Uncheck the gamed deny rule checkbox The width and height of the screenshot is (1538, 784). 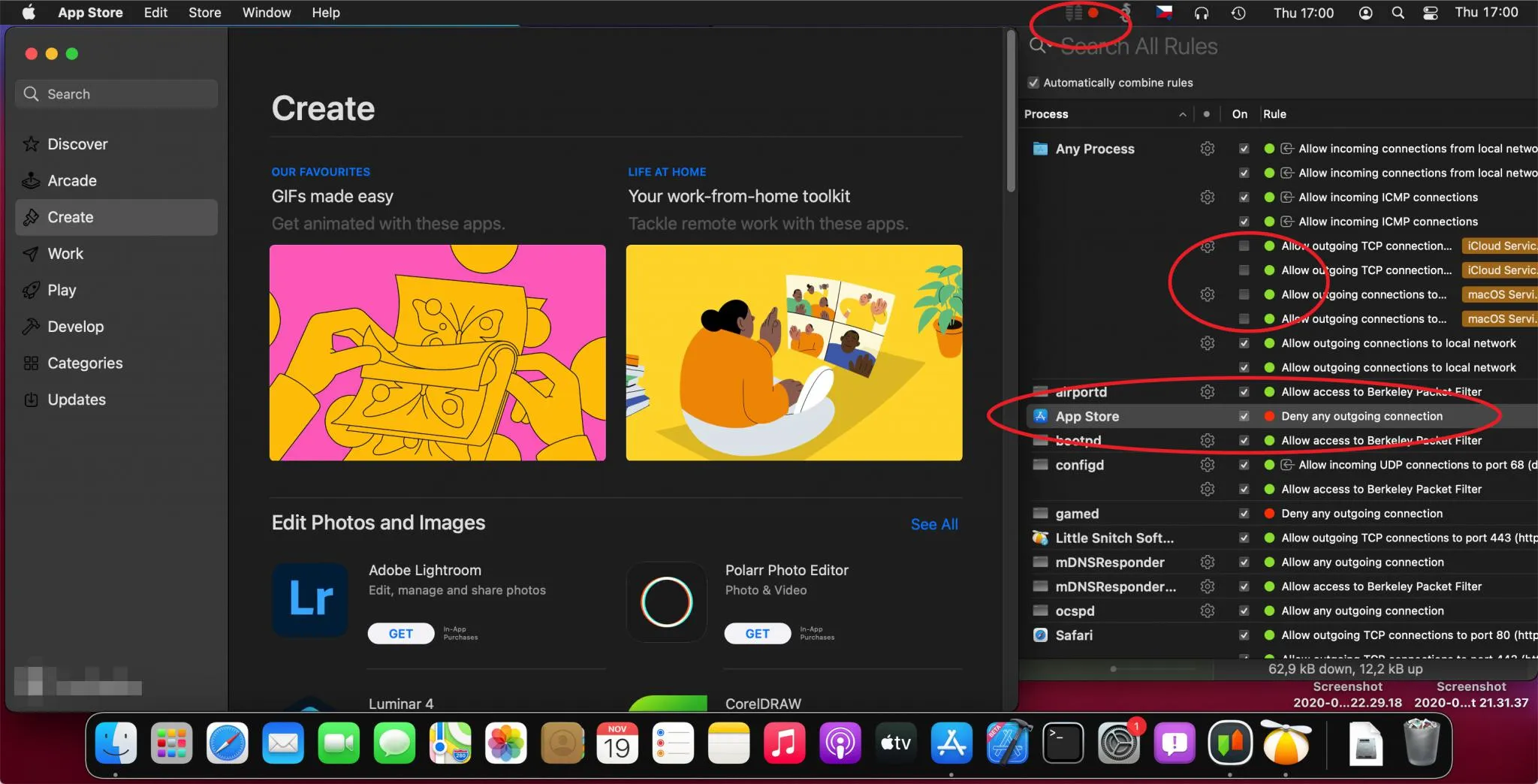pyautogui.click(x=1244, y=514)
